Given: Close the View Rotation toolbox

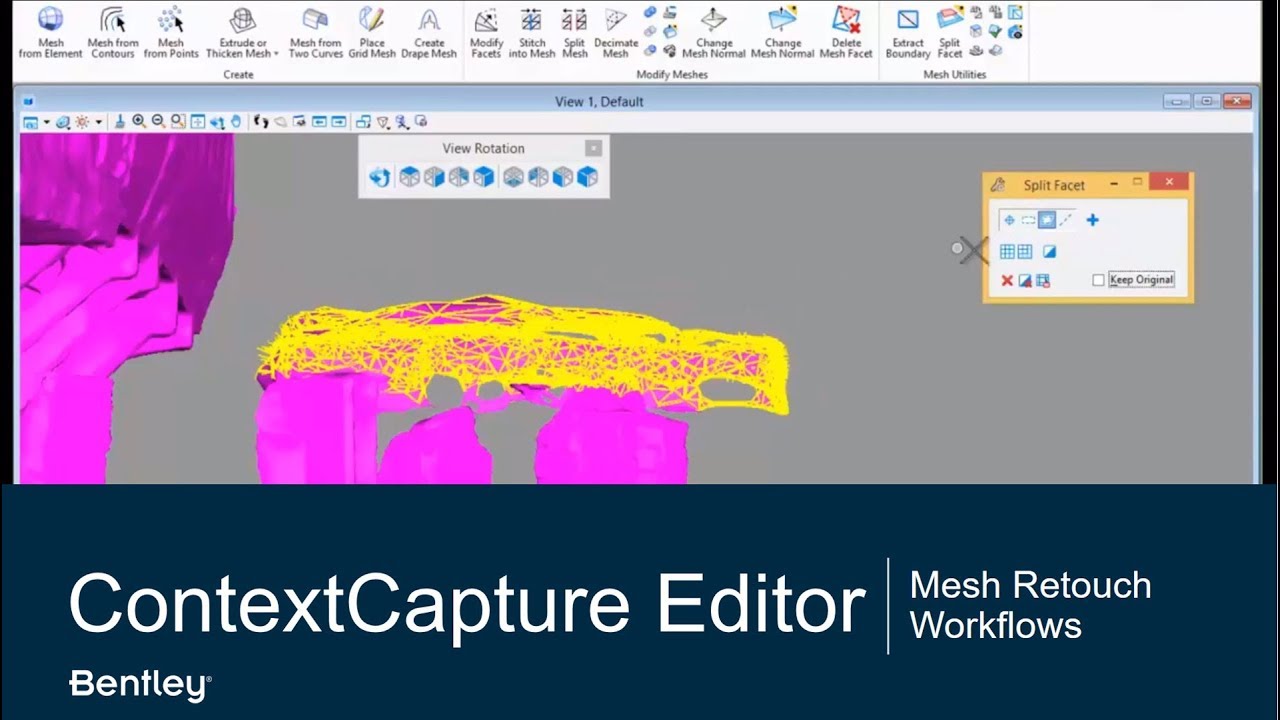Looking at the screenshot, I should point(593,148).
